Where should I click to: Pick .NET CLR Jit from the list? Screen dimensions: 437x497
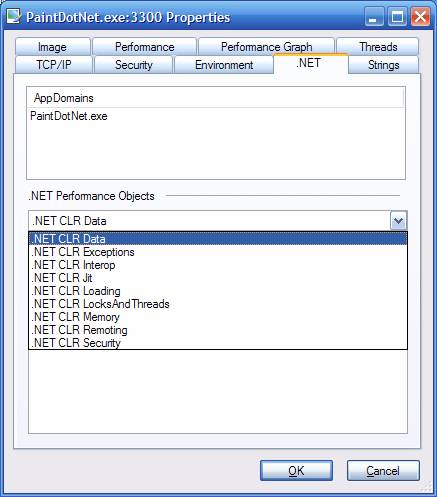(218, 278)
